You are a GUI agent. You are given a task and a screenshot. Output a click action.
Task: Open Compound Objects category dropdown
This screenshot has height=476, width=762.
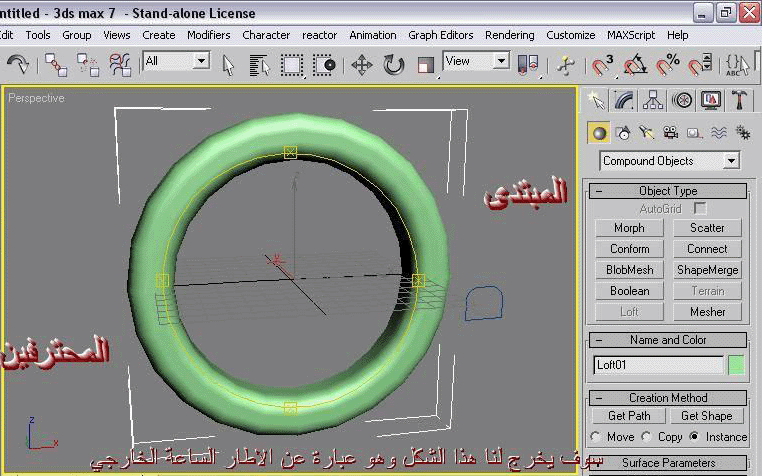(731, 161)
